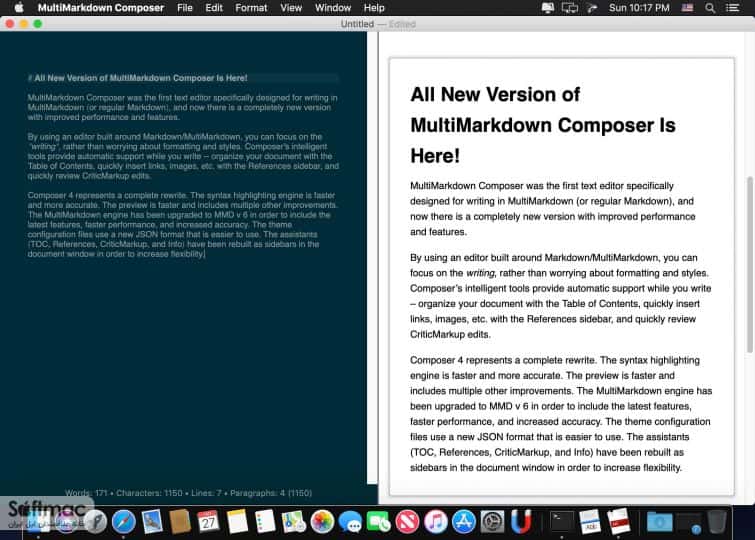Open the screen mirroring displays menu icon
This screenshot has width=755, height=540.
570,8
